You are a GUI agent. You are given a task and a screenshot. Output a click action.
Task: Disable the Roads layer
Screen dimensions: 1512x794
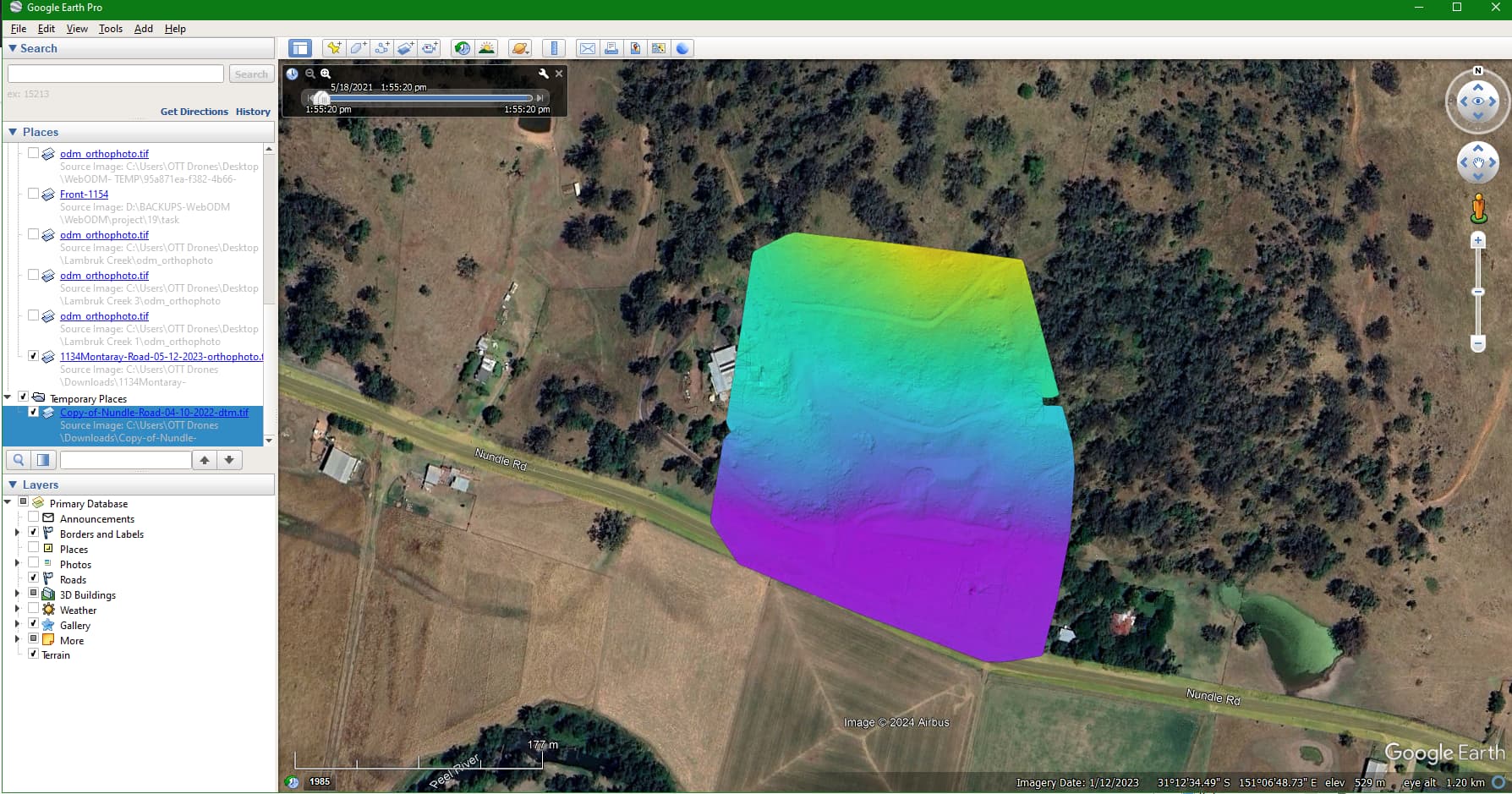click(34, 578)
